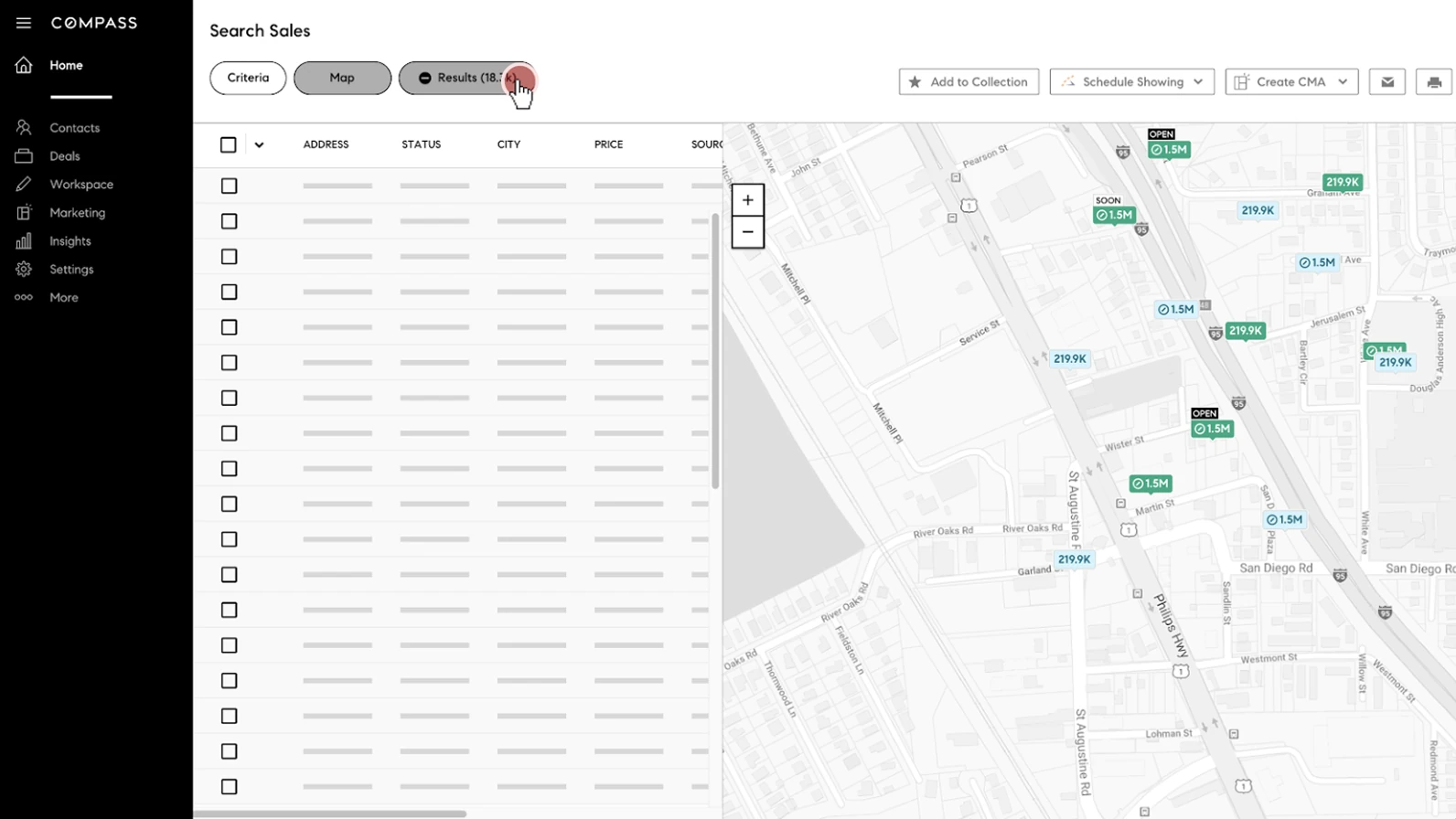Click the Workspace pencil icon
This screenshot has width=1456, height=819.
tap(24, 185)
